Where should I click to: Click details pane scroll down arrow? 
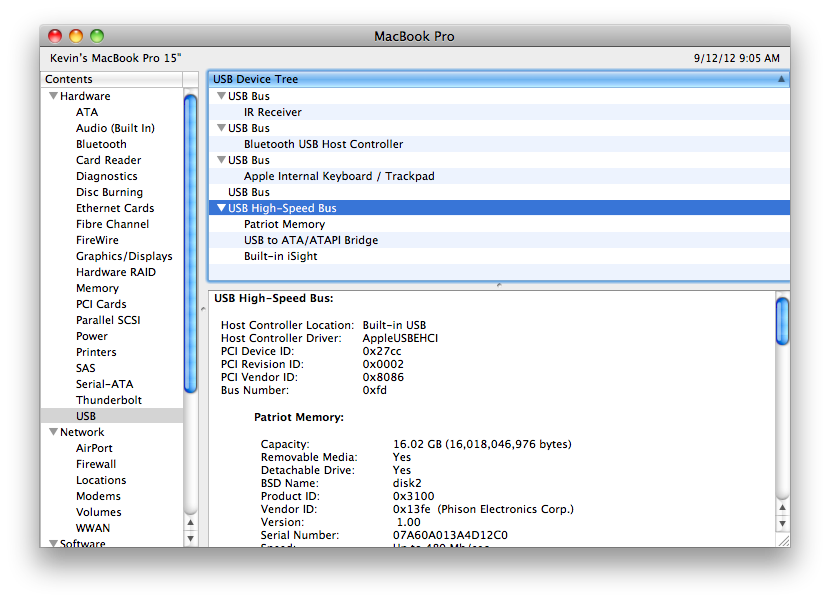782,524
